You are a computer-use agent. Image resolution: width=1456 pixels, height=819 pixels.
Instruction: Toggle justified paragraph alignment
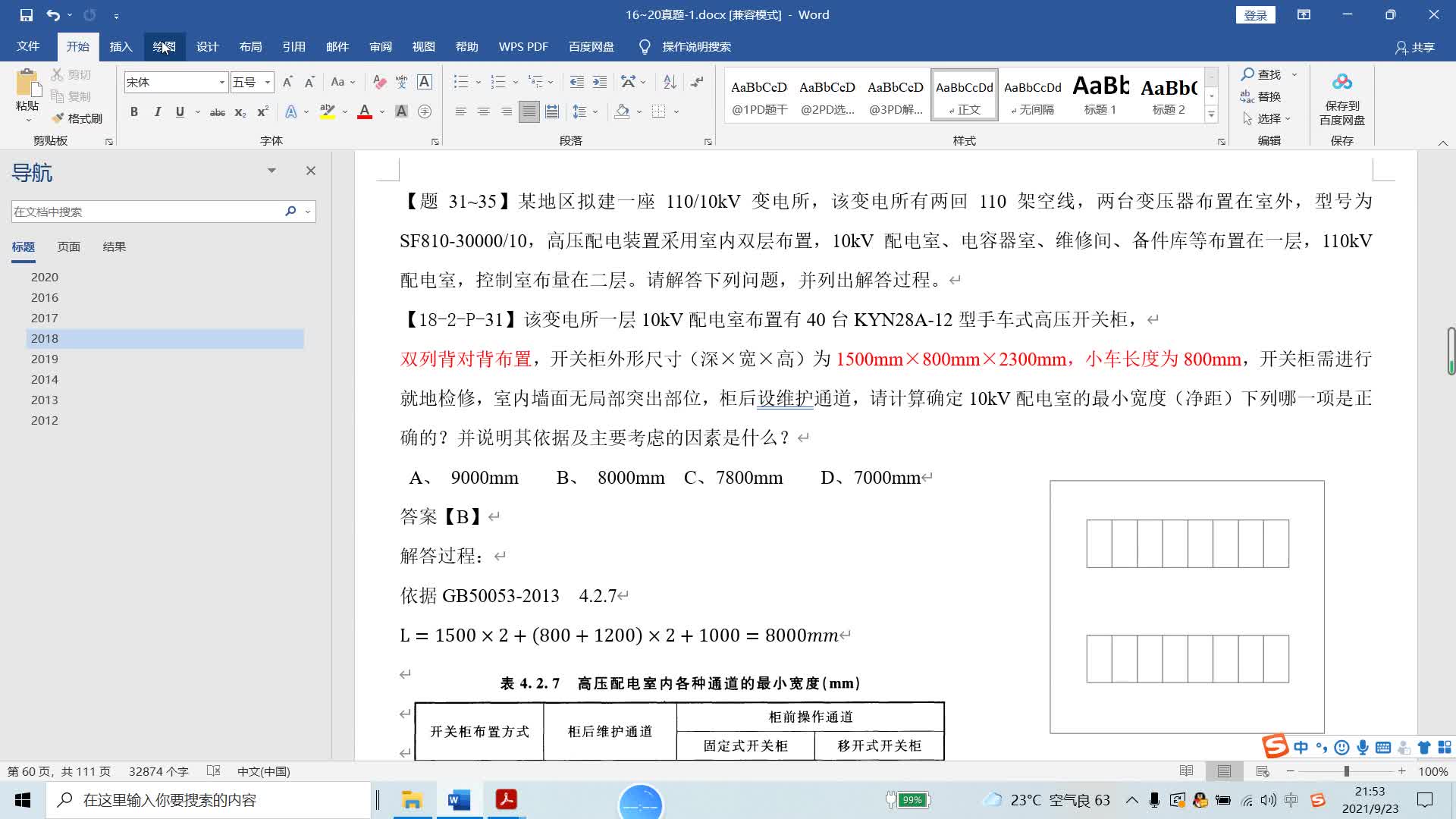[529, 112]
